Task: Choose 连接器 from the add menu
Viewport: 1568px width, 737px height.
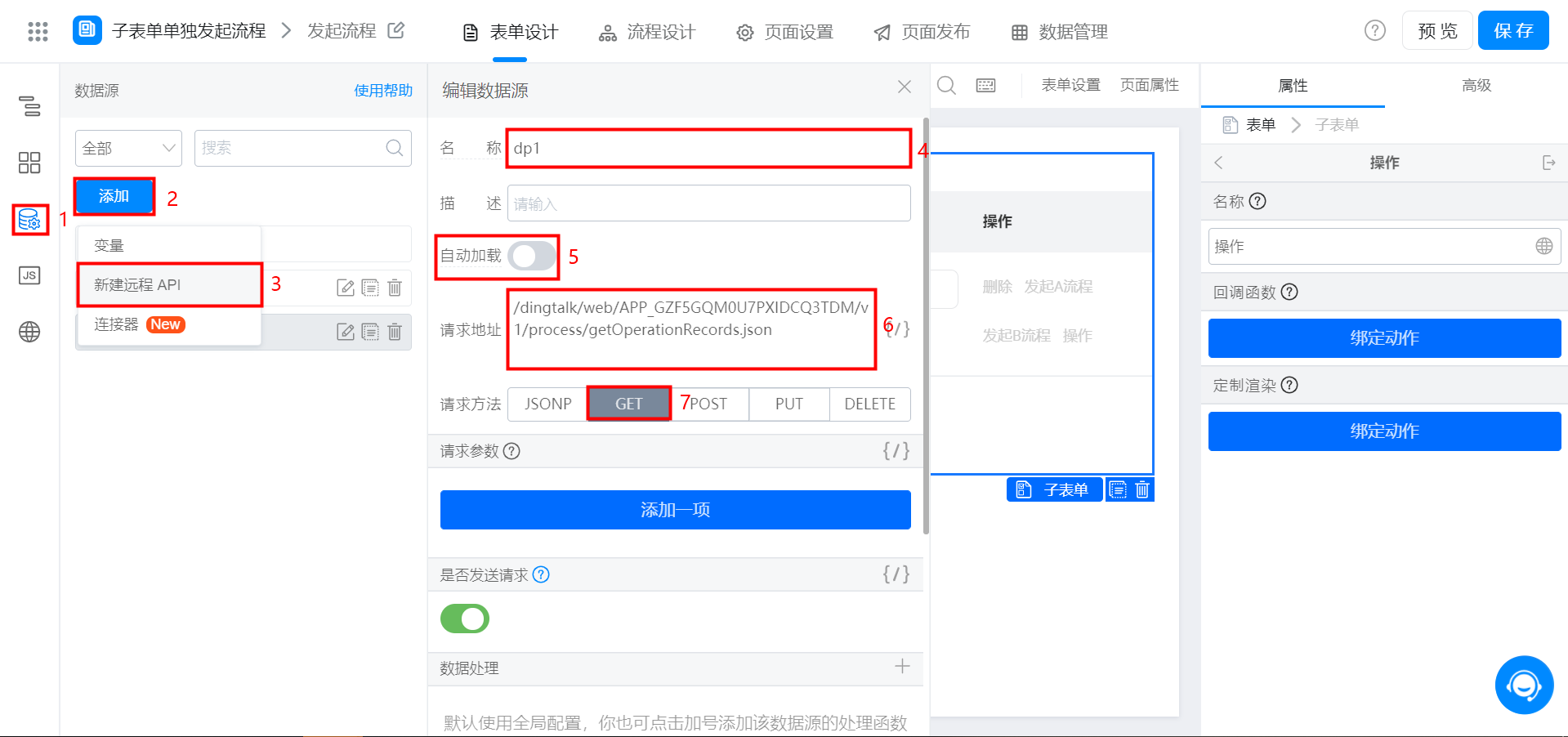Action: [x=169, y=324]
